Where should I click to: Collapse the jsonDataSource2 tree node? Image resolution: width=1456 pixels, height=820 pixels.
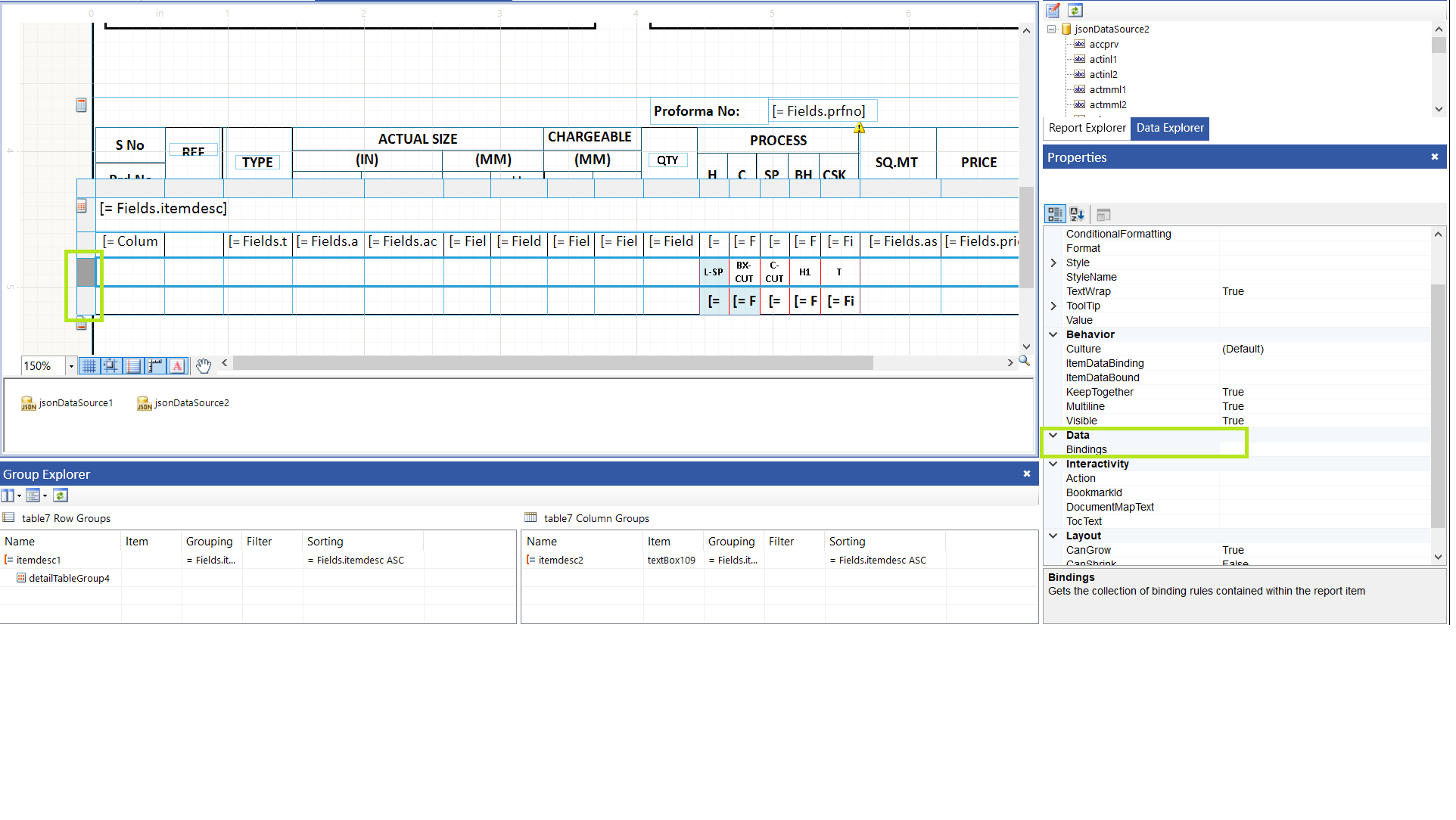click(x=1051, y=30)
